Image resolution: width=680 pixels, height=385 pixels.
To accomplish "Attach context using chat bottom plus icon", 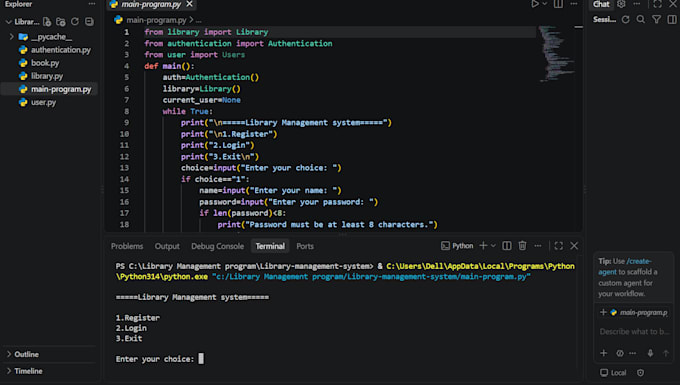I will point(604,353).
